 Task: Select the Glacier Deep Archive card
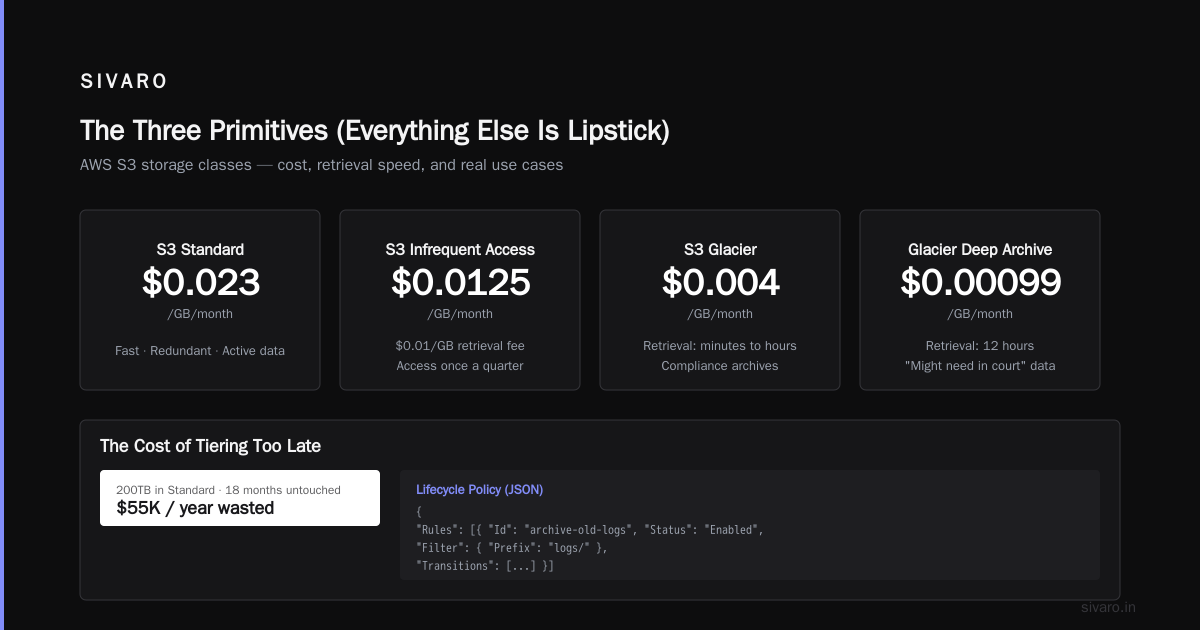(980, 300)
